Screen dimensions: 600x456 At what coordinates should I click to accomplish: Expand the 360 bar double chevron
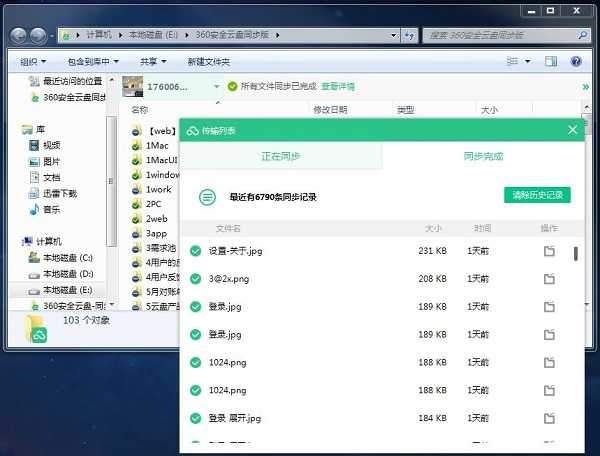pos(585,87)
